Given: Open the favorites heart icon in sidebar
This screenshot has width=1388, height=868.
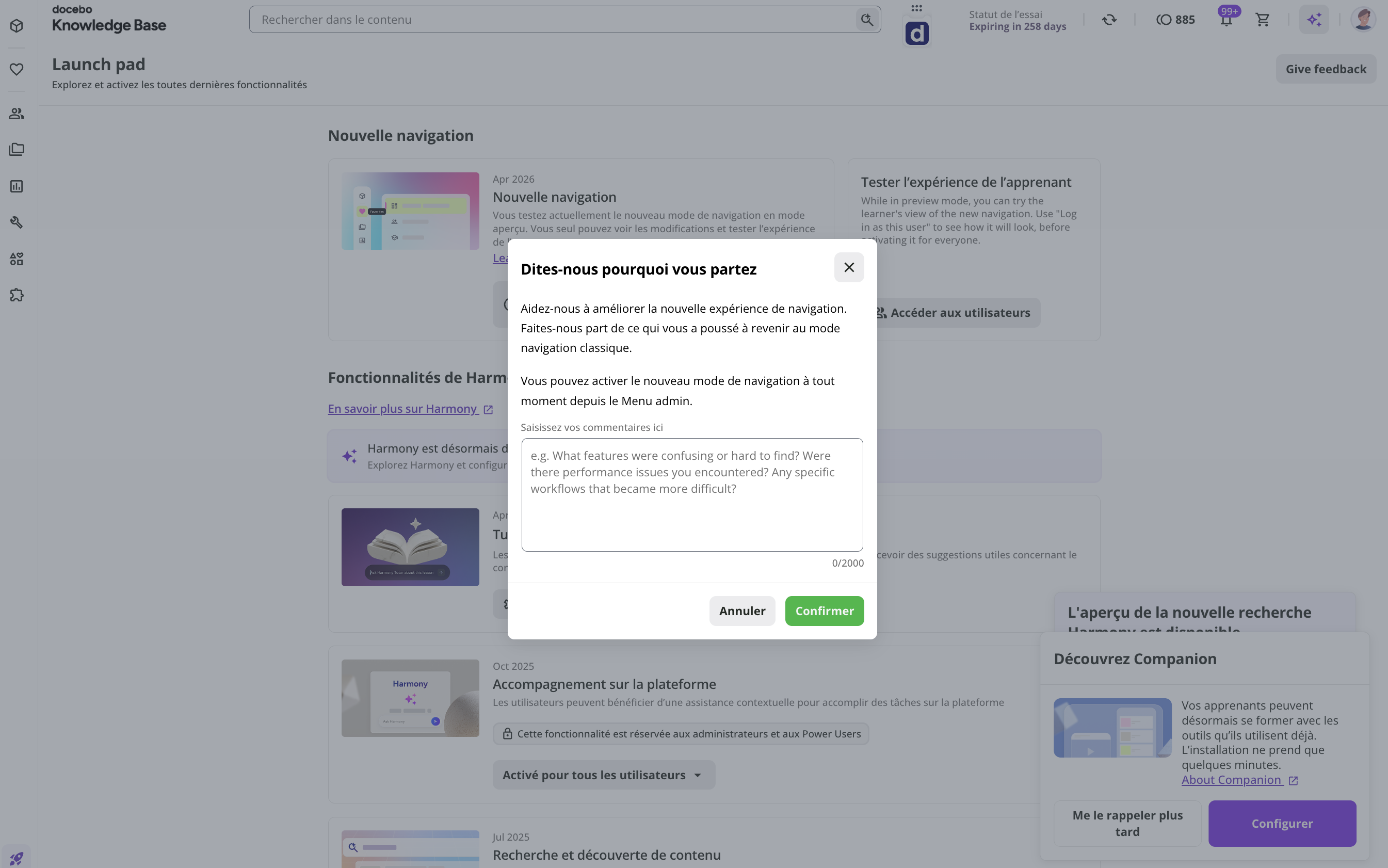Looking at the screenshot, I should [x=17, y=70].
